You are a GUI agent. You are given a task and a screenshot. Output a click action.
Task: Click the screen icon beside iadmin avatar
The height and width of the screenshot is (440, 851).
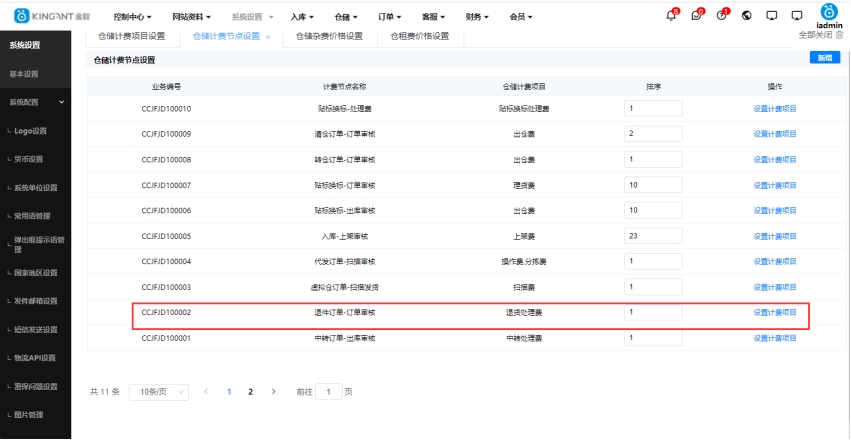[797, 16]
